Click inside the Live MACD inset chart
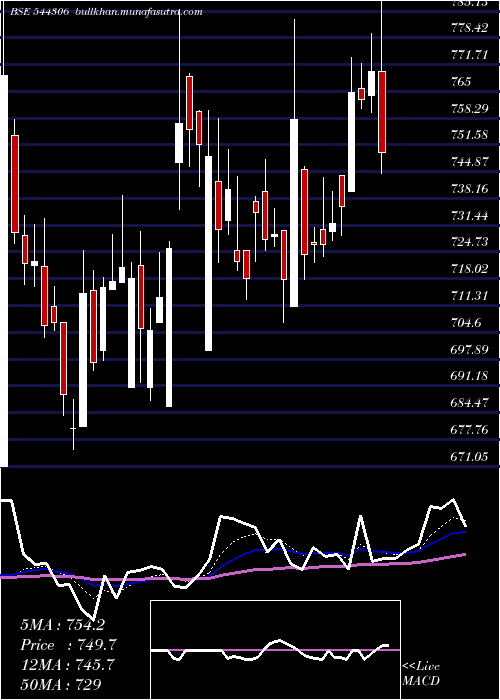 pyautogui.click(x=275, y=650)
